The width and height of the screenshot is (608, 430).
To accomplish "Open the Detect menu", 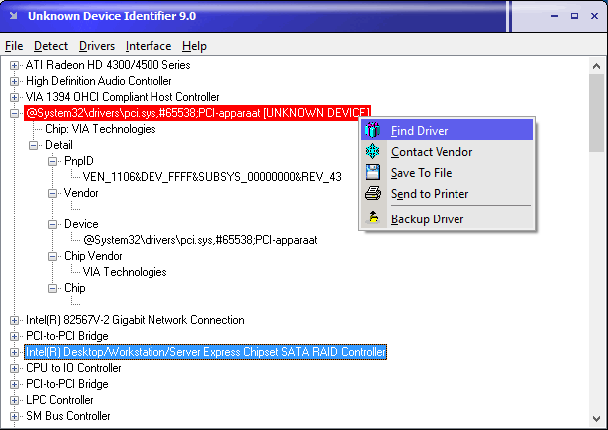I will point(51,46).
